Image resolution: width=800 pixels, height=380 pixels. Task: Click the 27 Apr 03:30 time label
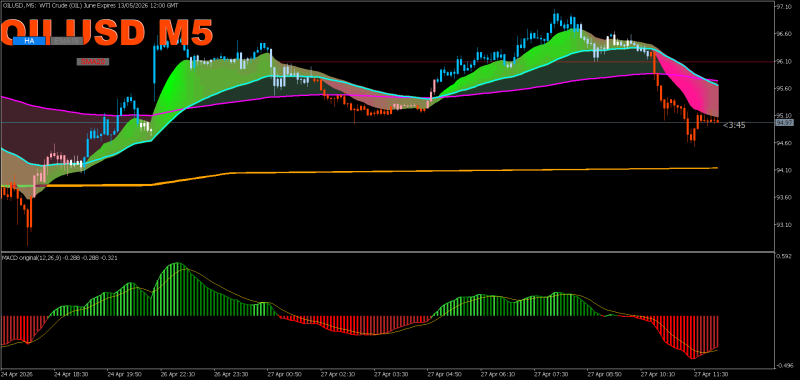pos(390,373)
